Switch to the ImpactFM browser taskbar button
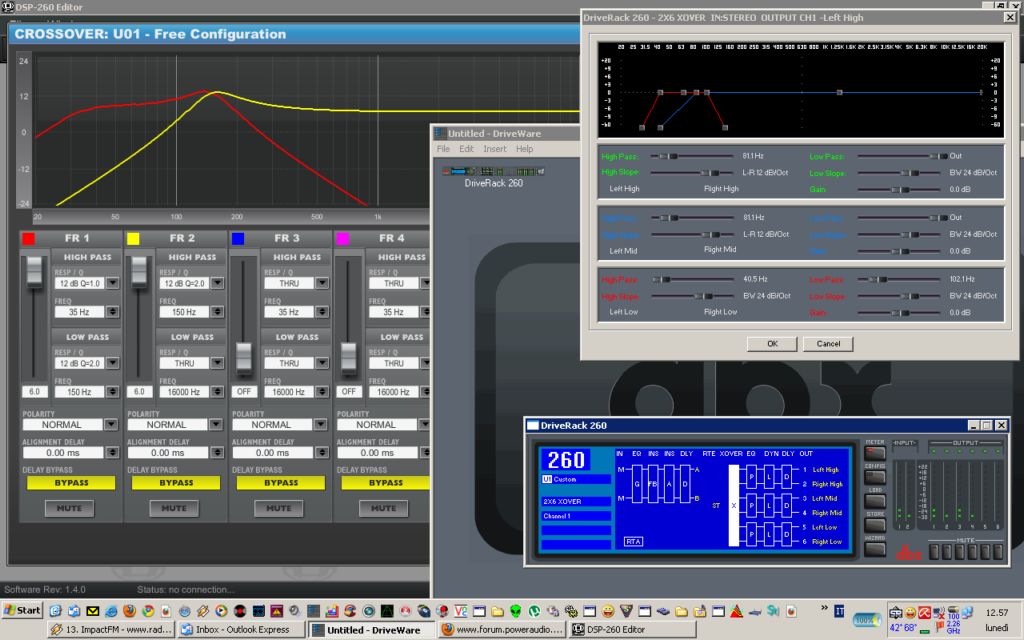This screenshot has height=640, width=1024. 111,630
